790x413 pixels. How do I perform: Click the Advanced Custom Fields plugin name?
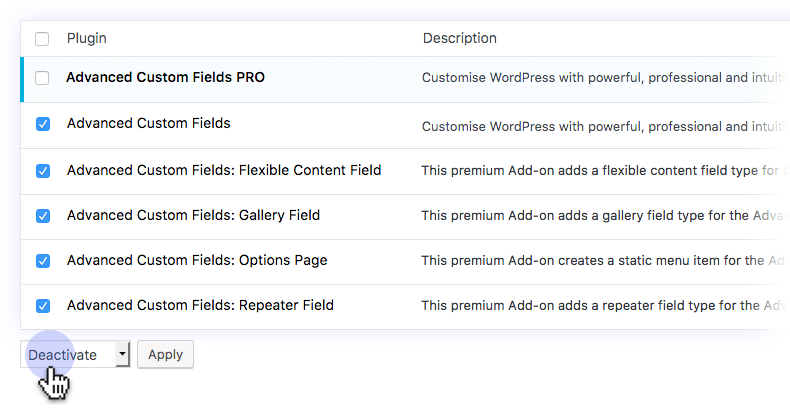(148, 123)
